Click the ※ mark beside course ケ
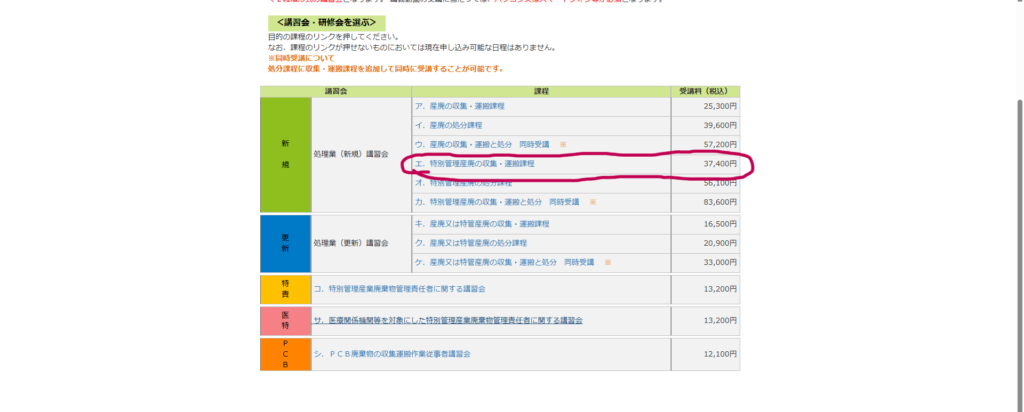1024x412 pixels. tap(607, 262)
